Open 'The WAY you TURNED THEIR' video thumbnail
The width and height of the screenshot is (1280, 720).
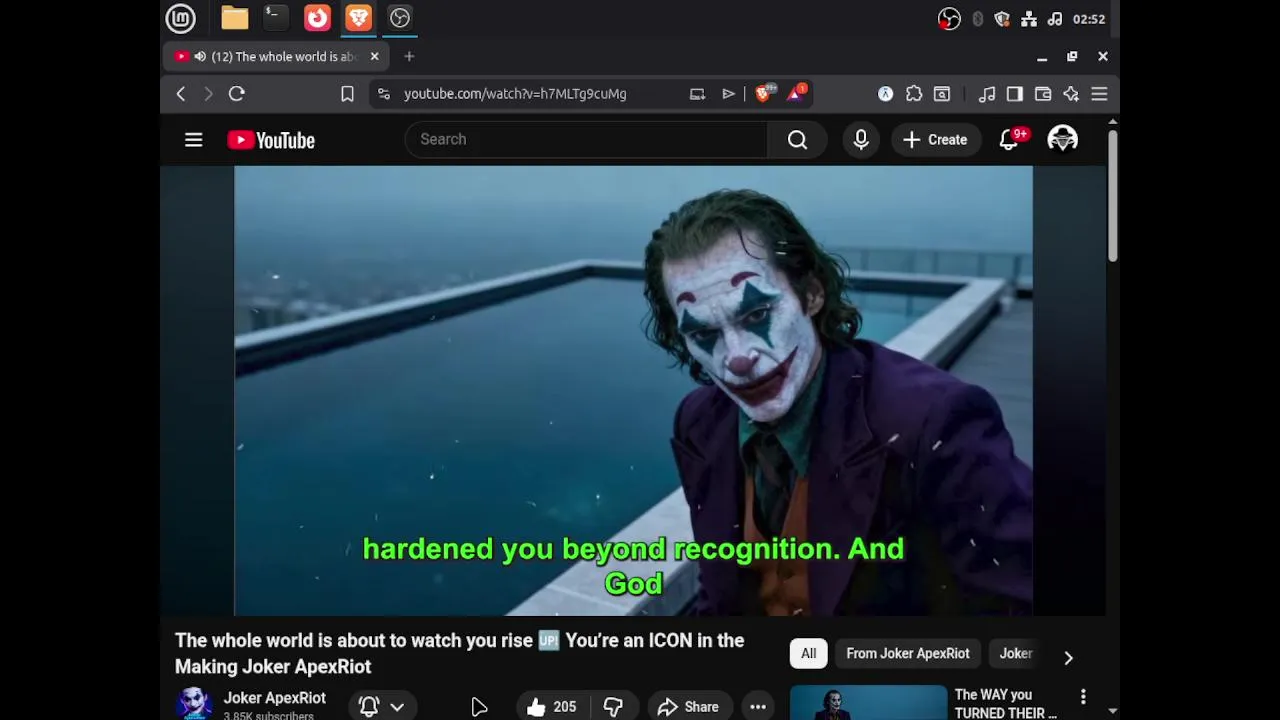(x=868, y=703)
